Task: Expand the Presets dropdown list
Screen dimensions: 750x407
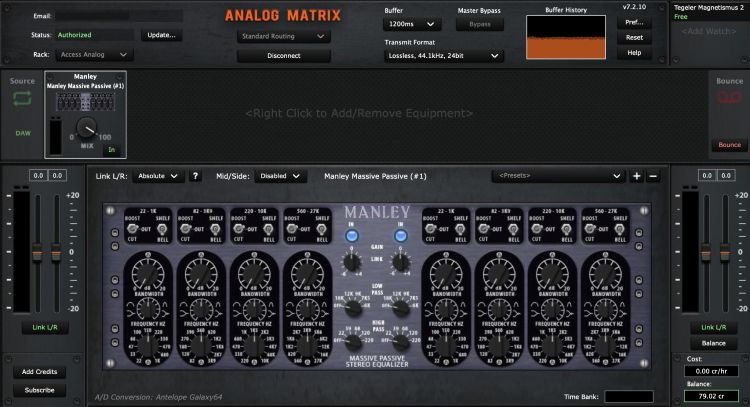Action: tap(559, 176)
